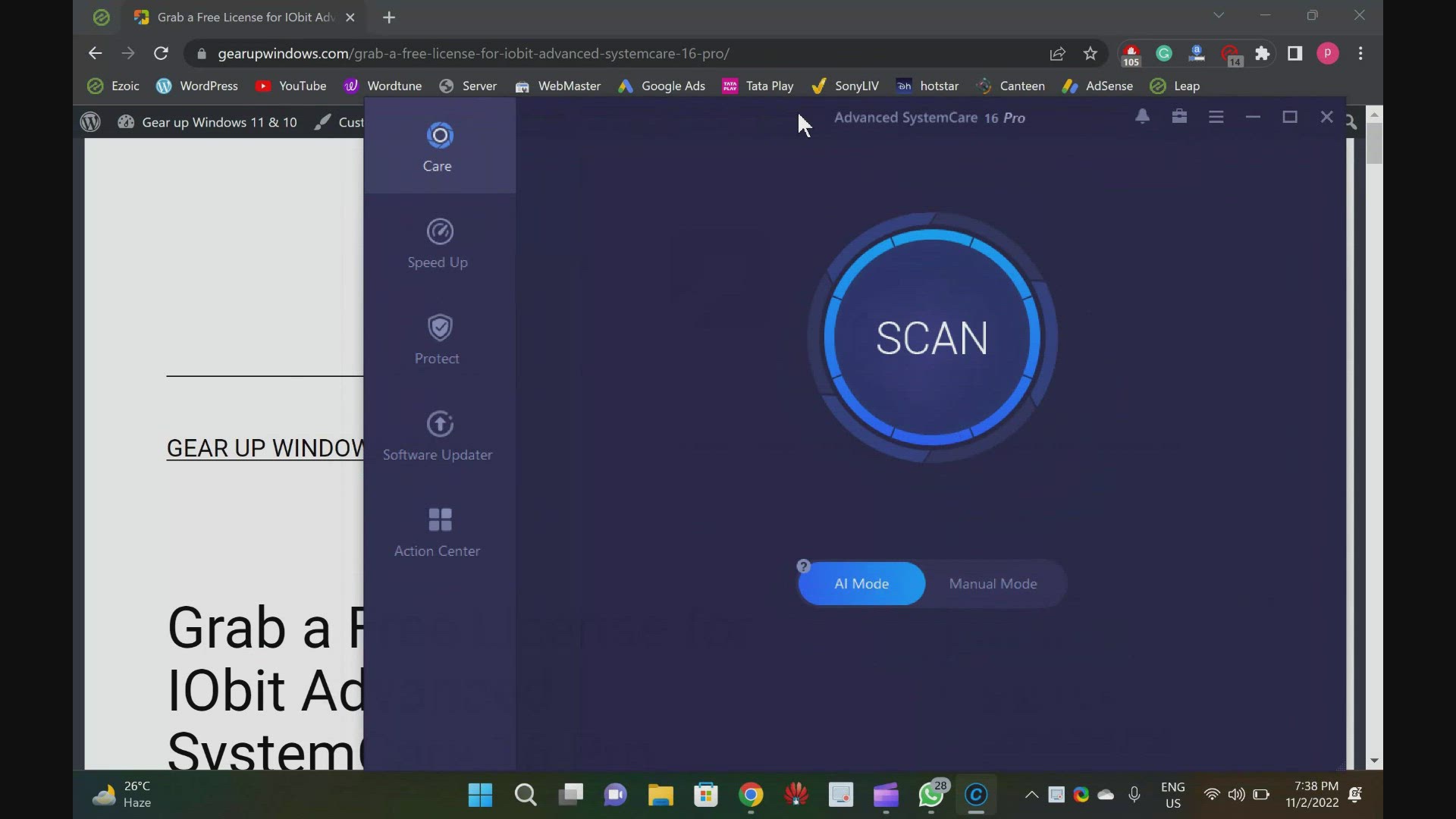Open the Chrome profile avatar P
The height and width of the screenshot is (819, 1456).
tap(1328, 54)
